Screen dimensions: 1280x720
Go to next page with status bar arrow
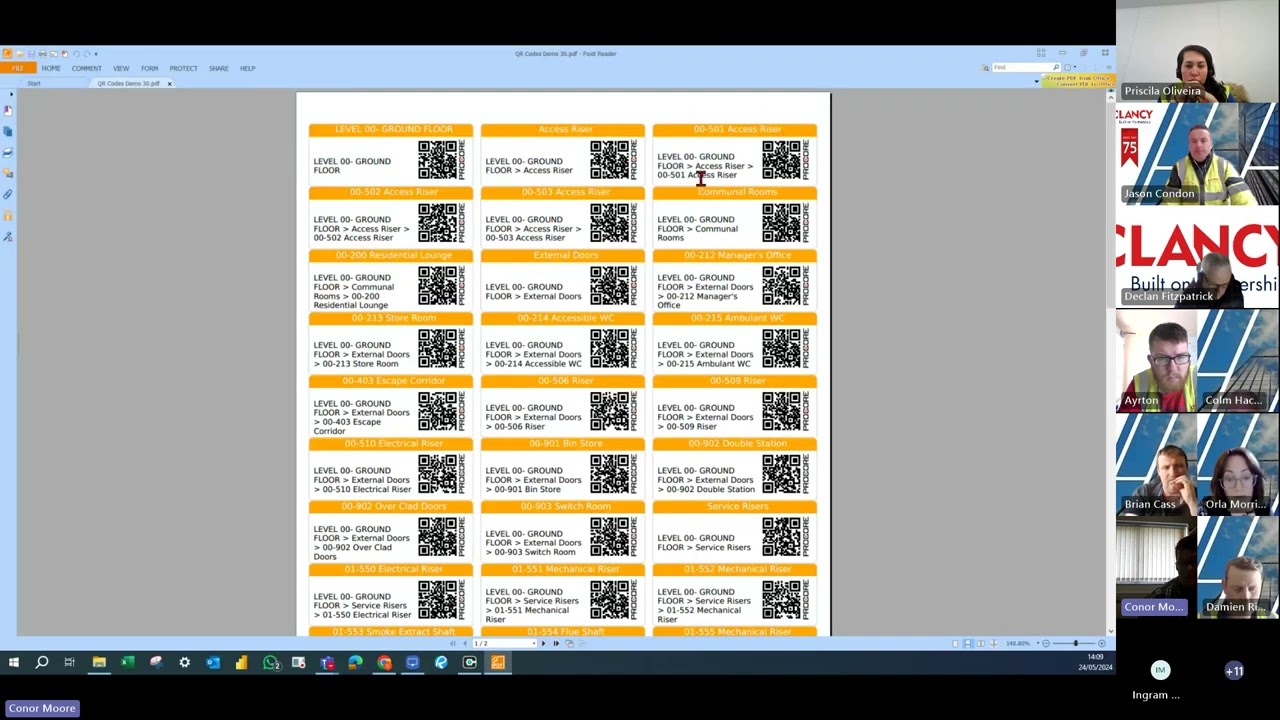pos(544,643)
